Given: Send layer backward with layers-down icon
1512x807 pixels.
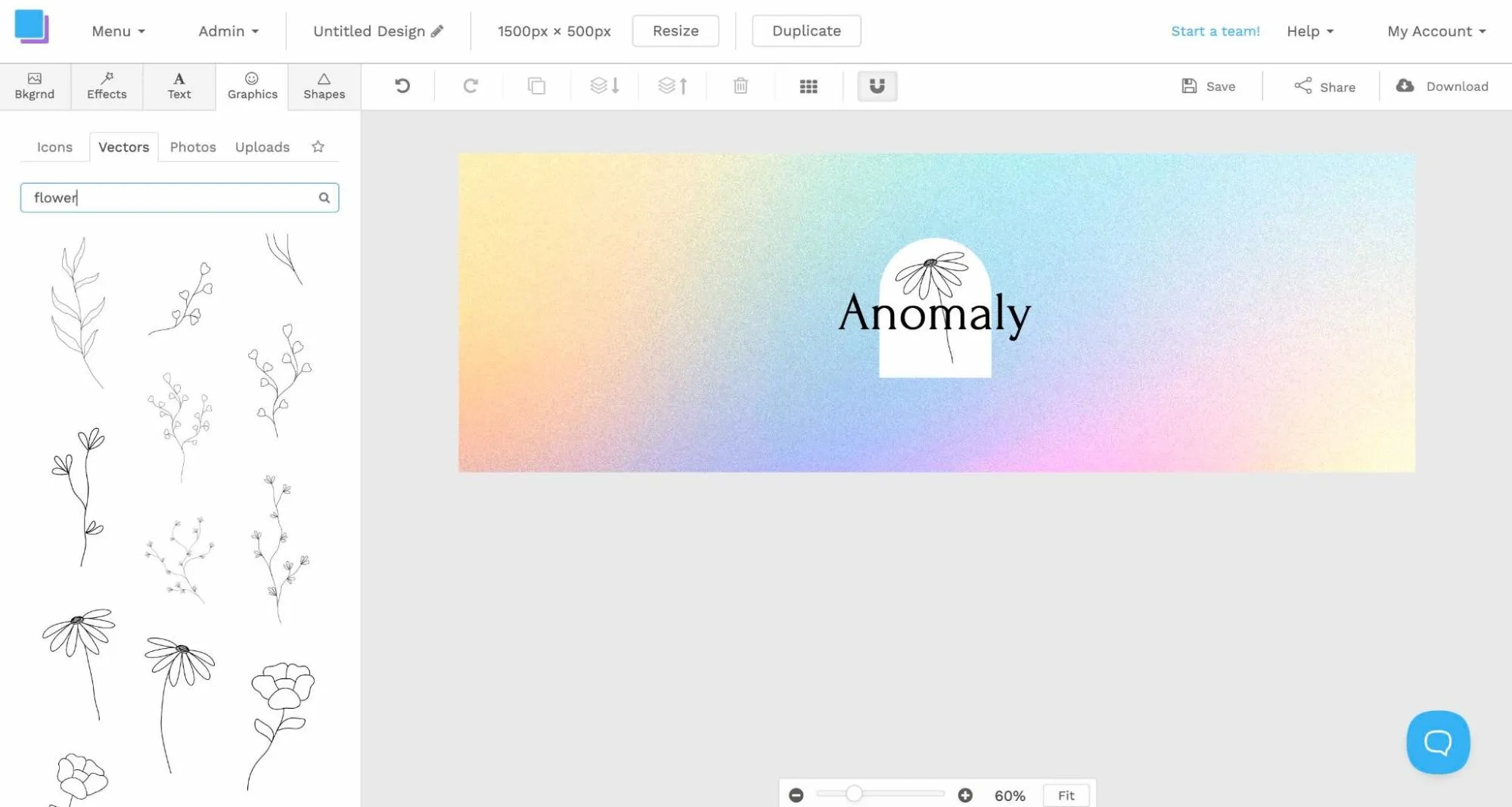Looking at the screenshot, I should [x=604, y=86].
